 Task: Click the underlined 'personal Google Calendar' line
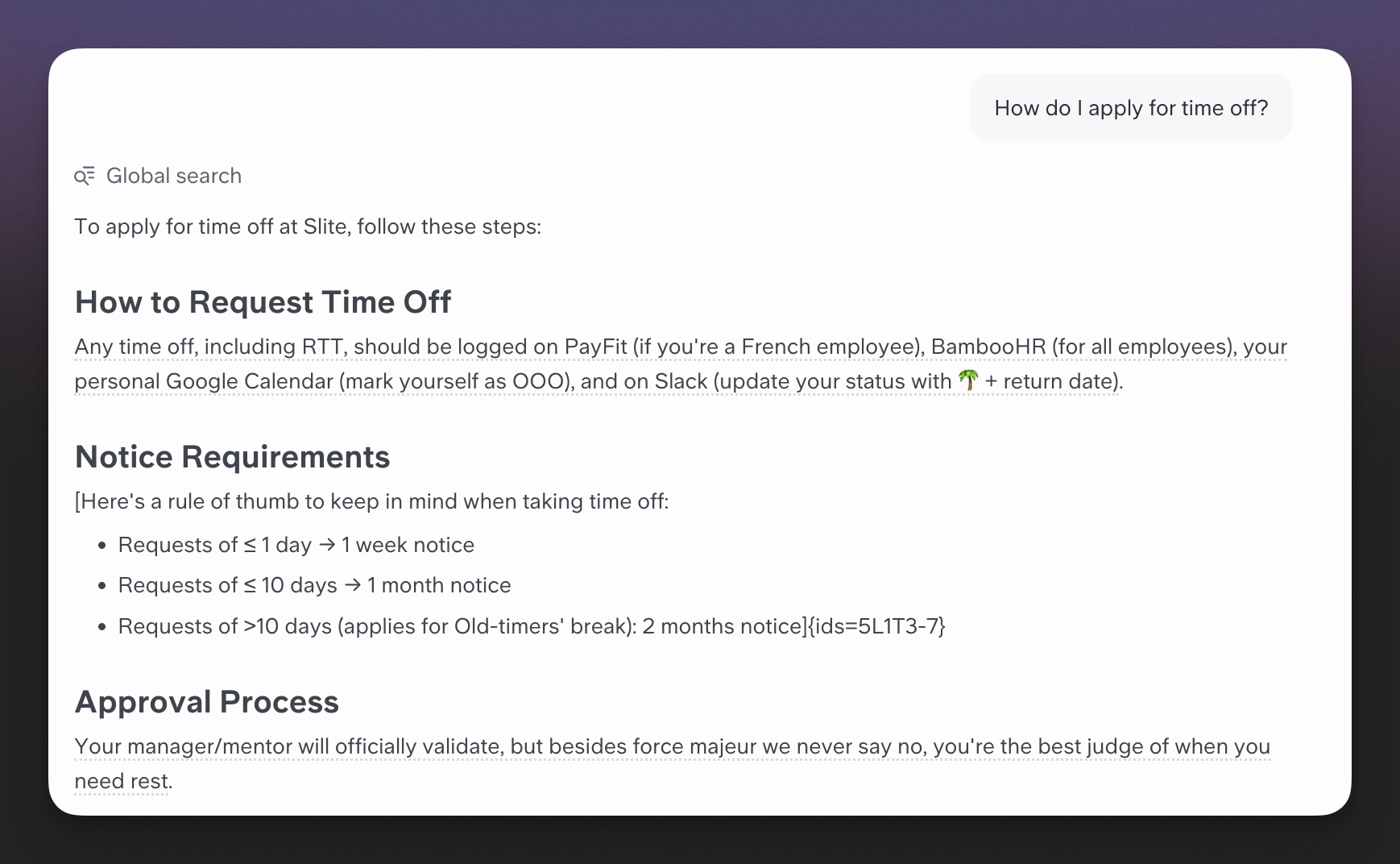pos(204,381)
